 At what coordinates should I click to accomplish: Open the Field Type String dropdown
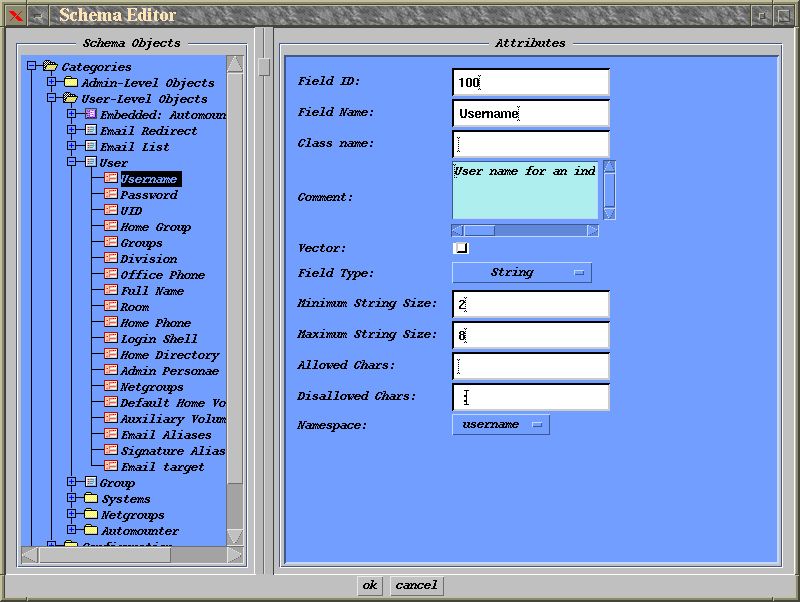pyautogui.click(x=522, y=272)
